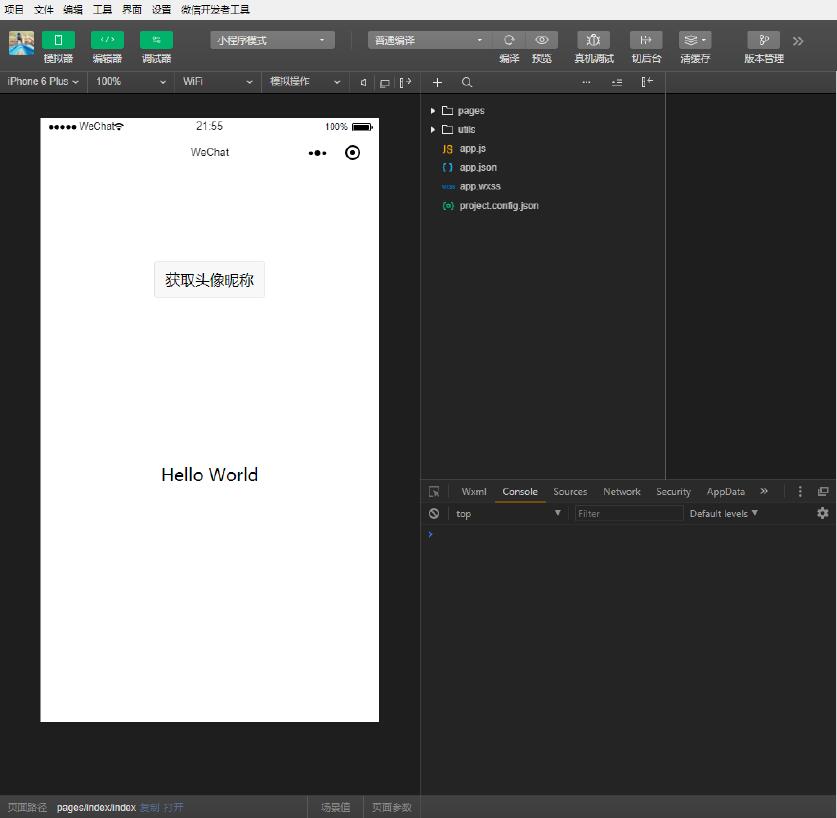Screen dimensions: 837x818
Task: Open the Default levels dropdown
Action: tap(723, 514)
